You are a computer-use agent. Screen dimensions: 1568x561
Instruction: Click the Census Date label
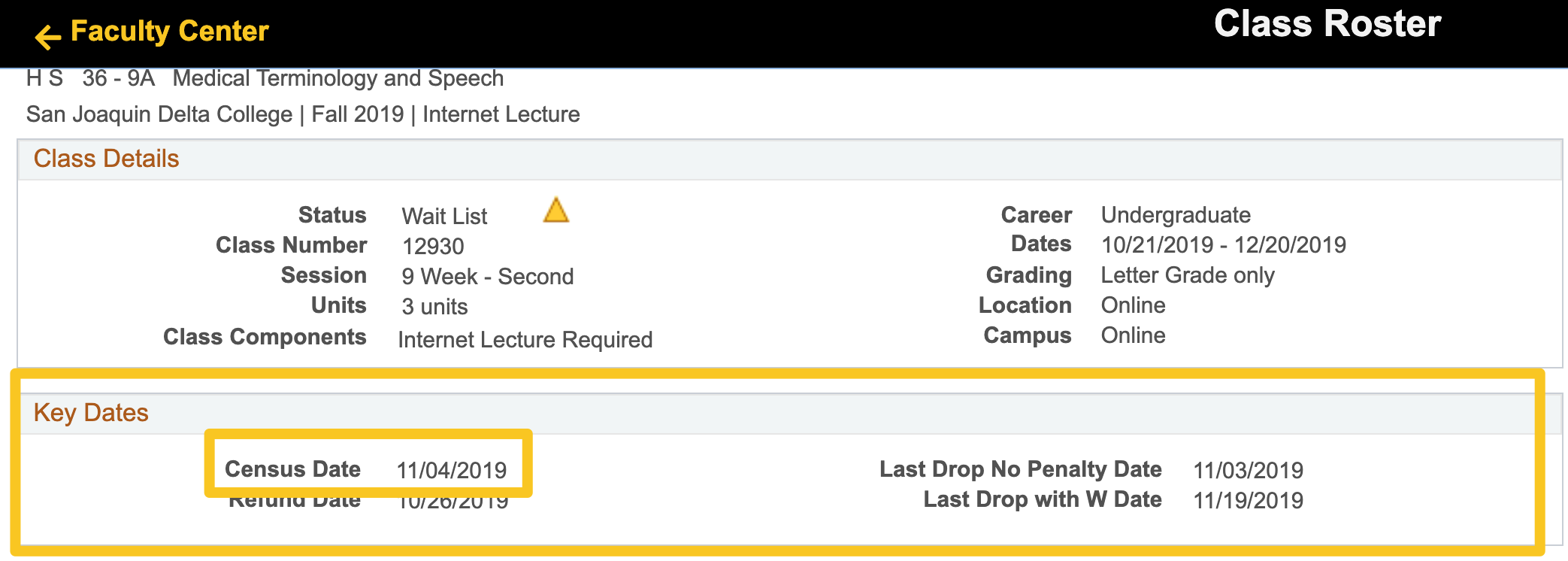pos(292,469)
